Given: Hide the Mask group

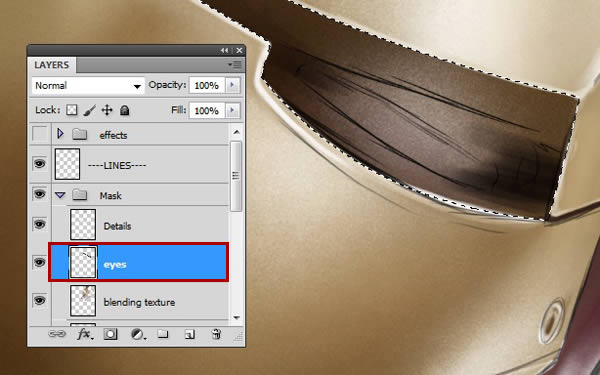Looking at the screenshot, I should click(x=39, y=194).
